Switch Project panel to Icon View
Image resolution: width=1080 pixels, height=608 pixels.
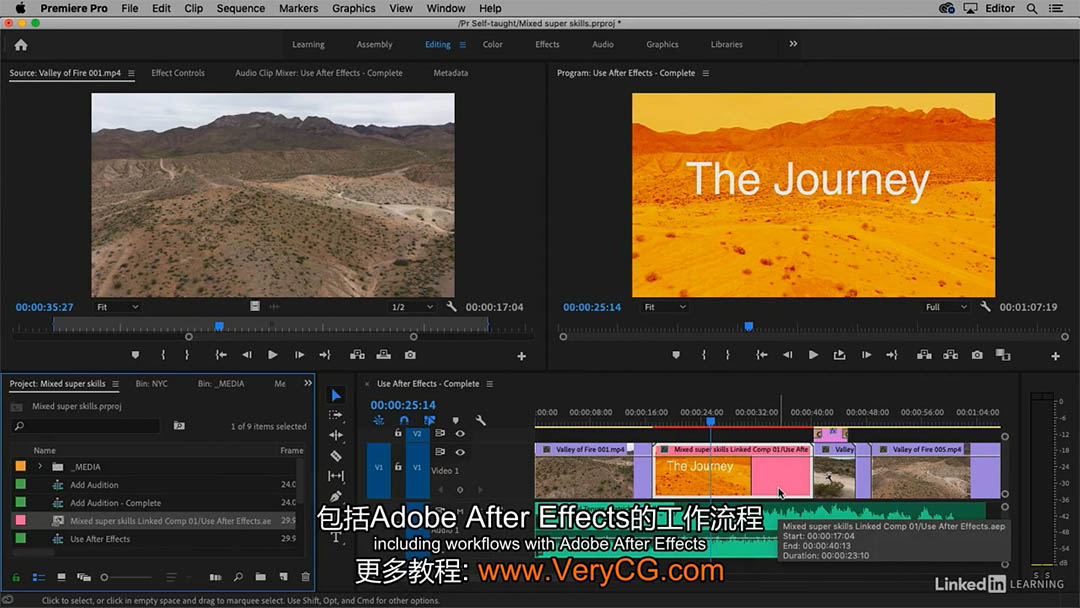(x=61, y=577)
